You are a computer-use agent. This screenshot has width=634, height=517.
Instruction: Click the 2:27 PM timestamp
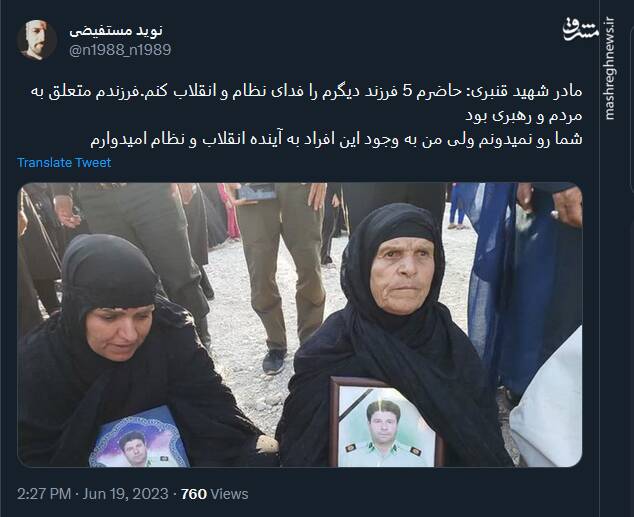coord(44,494)
